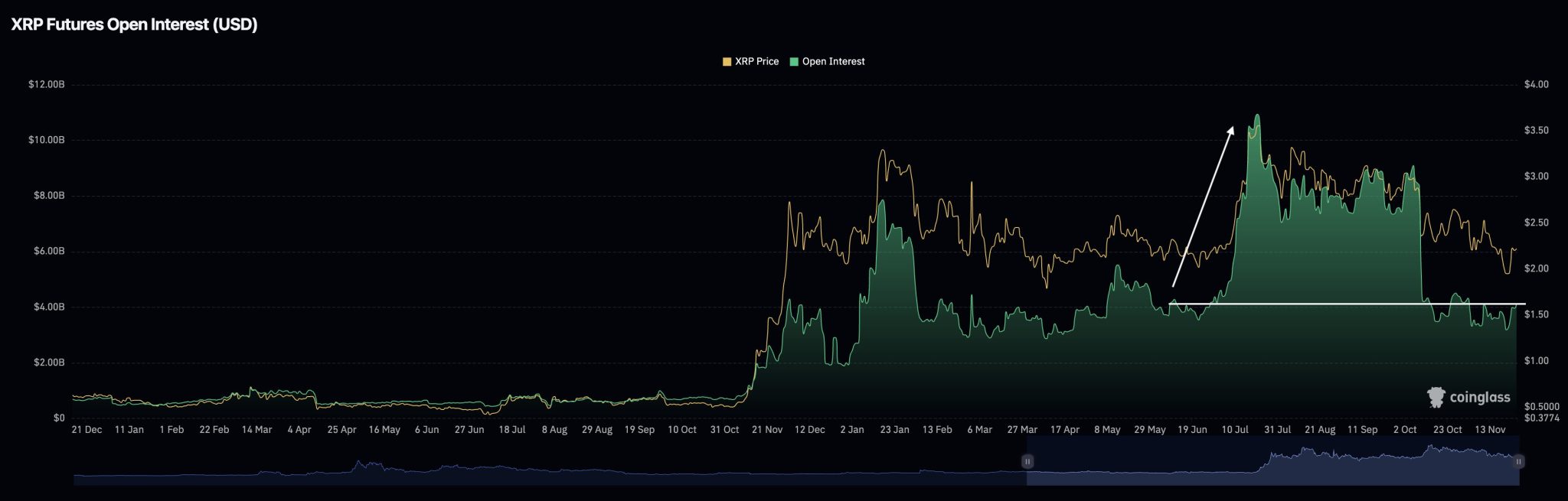
Task: Click the 29 May date label
Action: 1150,430
